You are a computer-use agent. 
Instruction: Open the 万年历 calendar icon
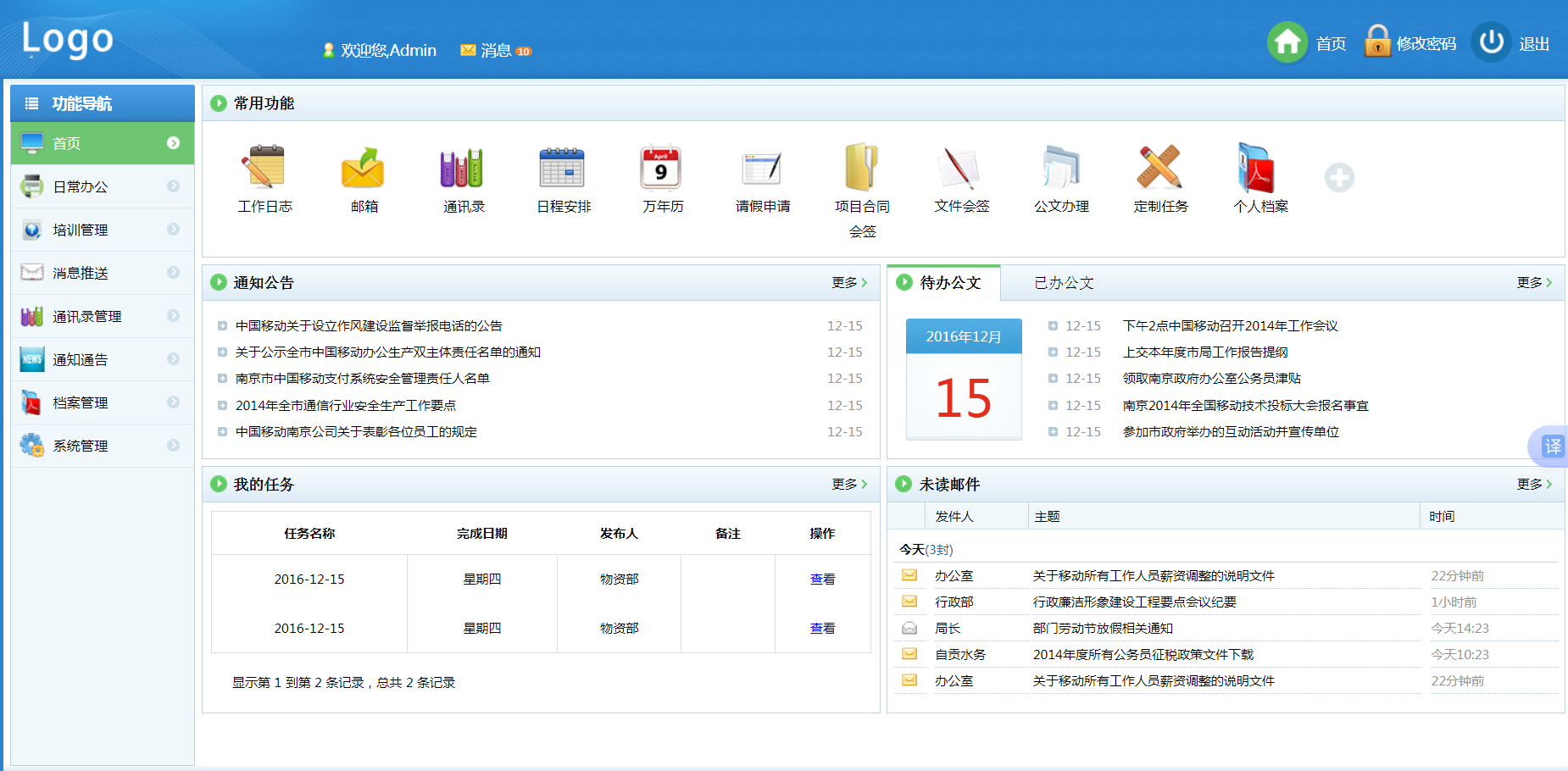662,167
